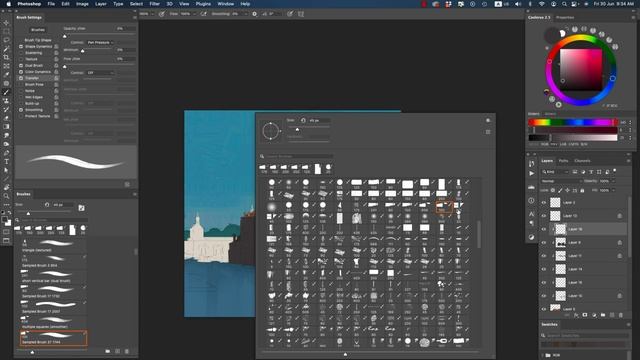Open macOS Spotlight search

(564, 4)
